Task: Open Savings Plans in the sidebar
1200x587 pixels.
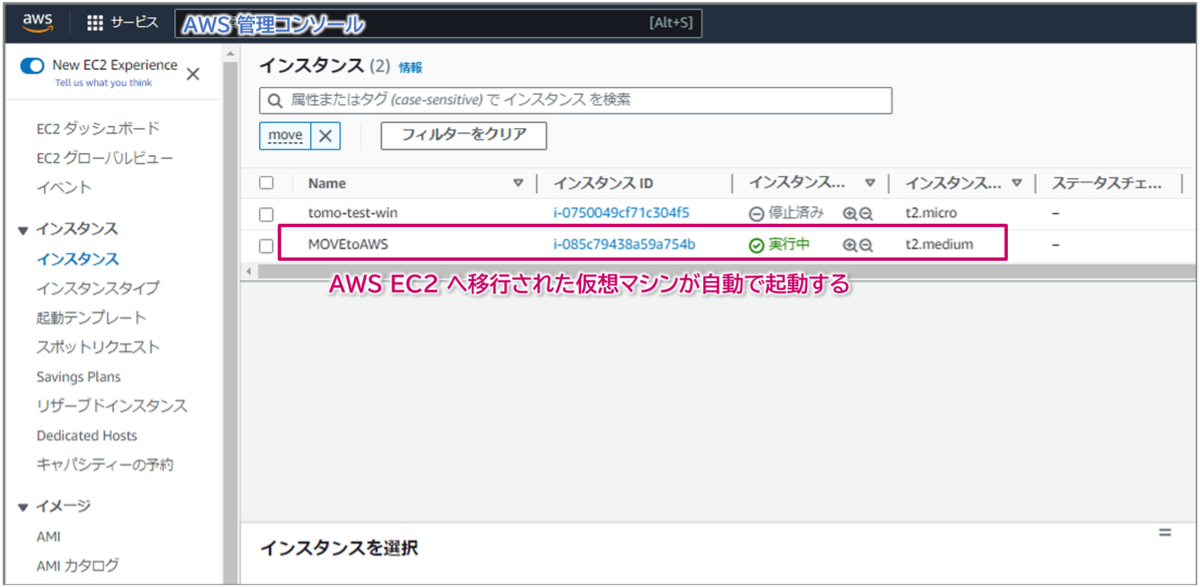Action: tap(78, 377)
